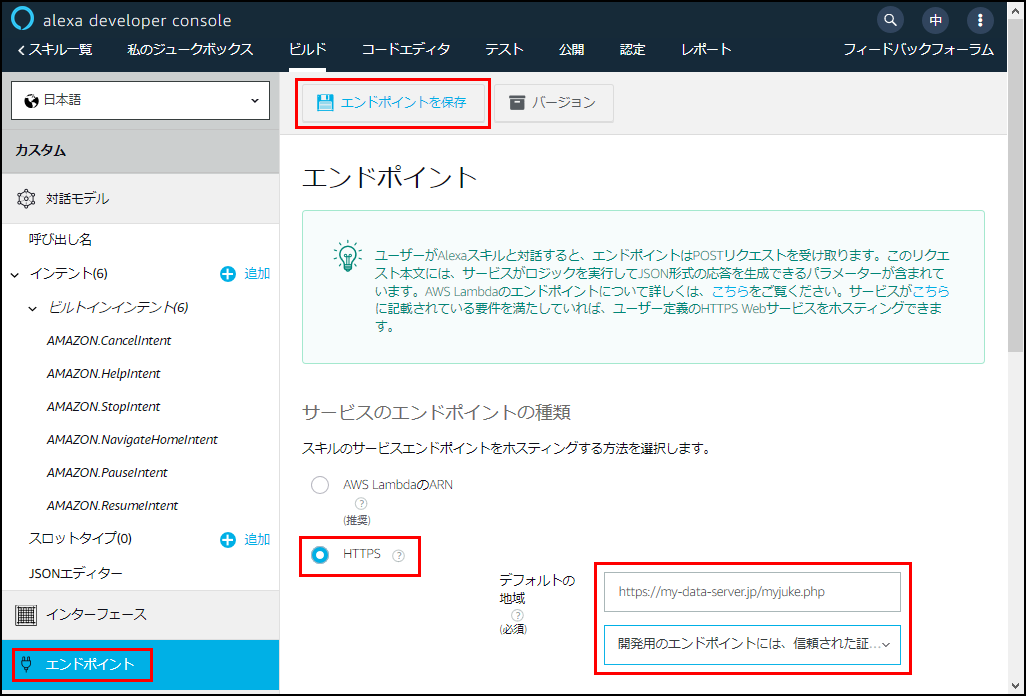1026x696 pixels.
Task: Click the help icon next to HTTPS
Action: pos(398,555)
